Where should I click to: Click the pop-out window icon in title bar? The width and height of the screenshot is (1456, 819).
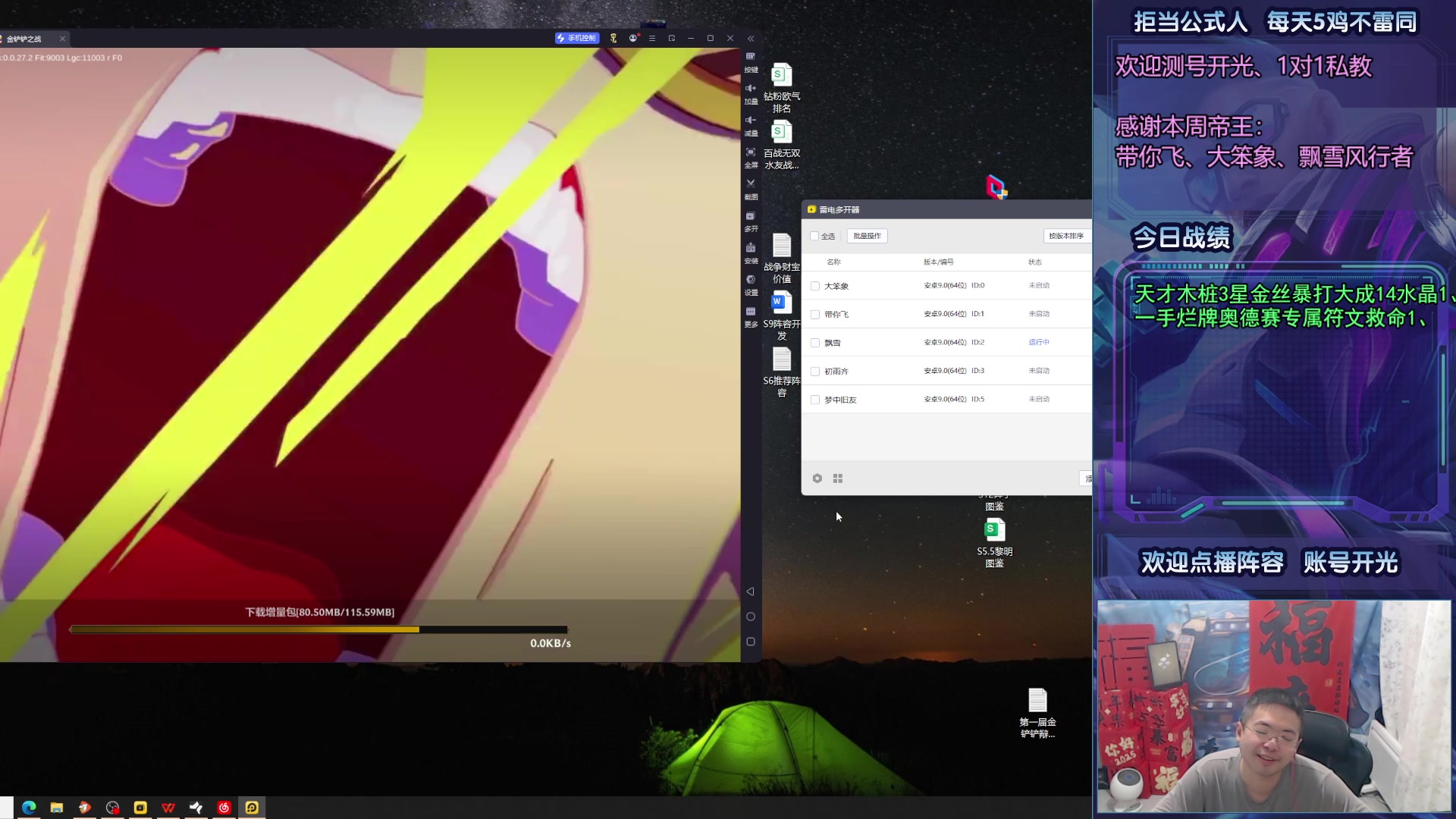(x=672, y=38)
